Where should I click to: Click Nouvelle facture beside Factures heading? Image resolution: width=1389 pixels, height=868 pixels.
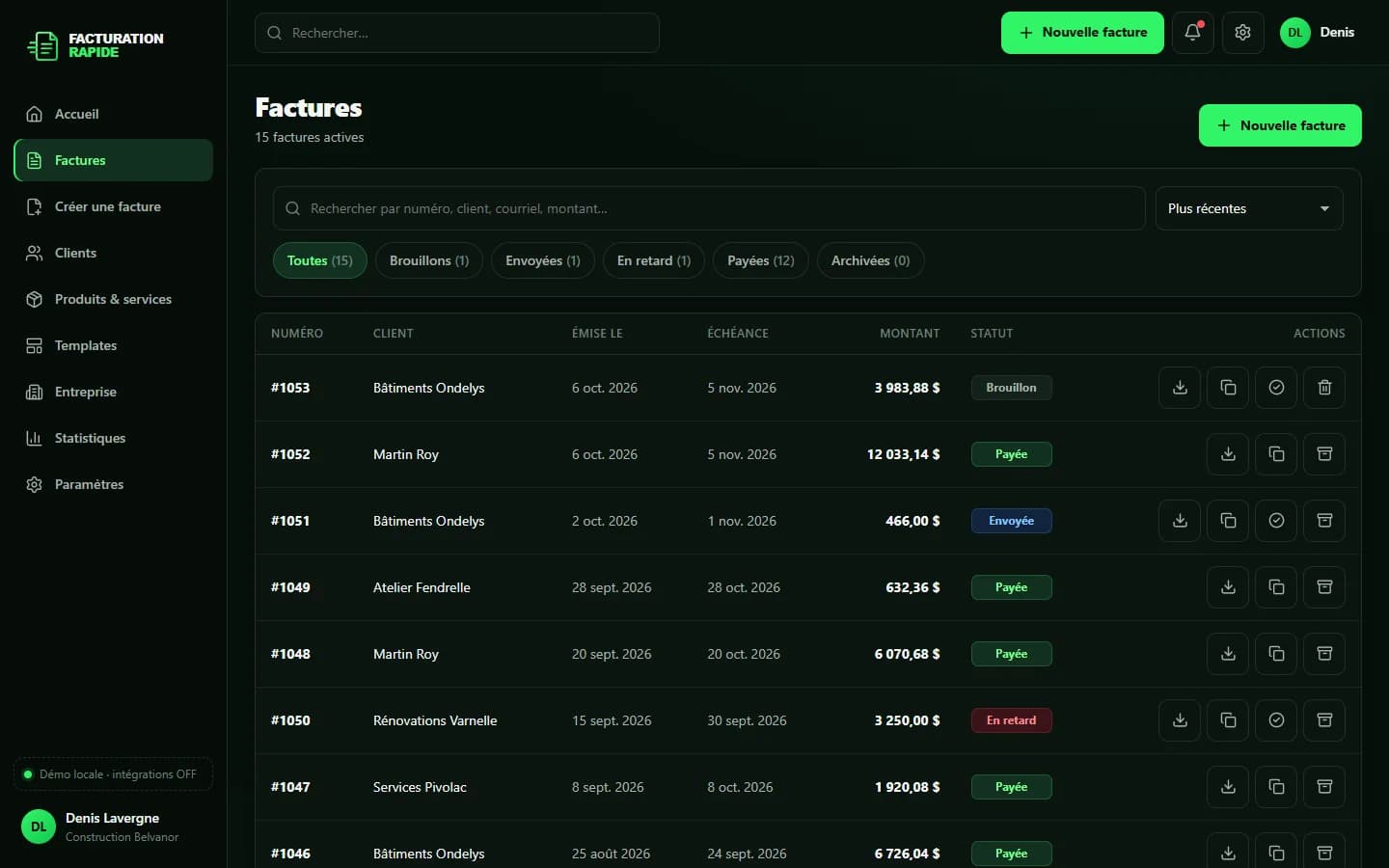click(x=1280, y=125)
